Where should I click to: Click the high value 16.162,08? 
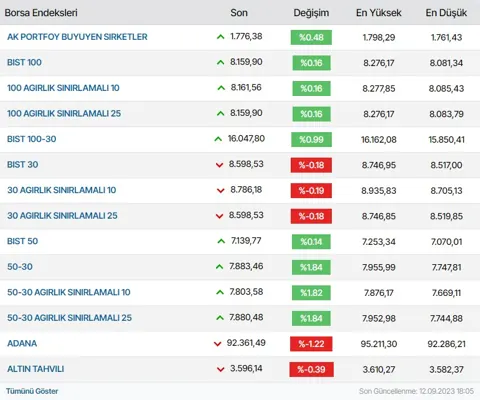pos(379,139)
